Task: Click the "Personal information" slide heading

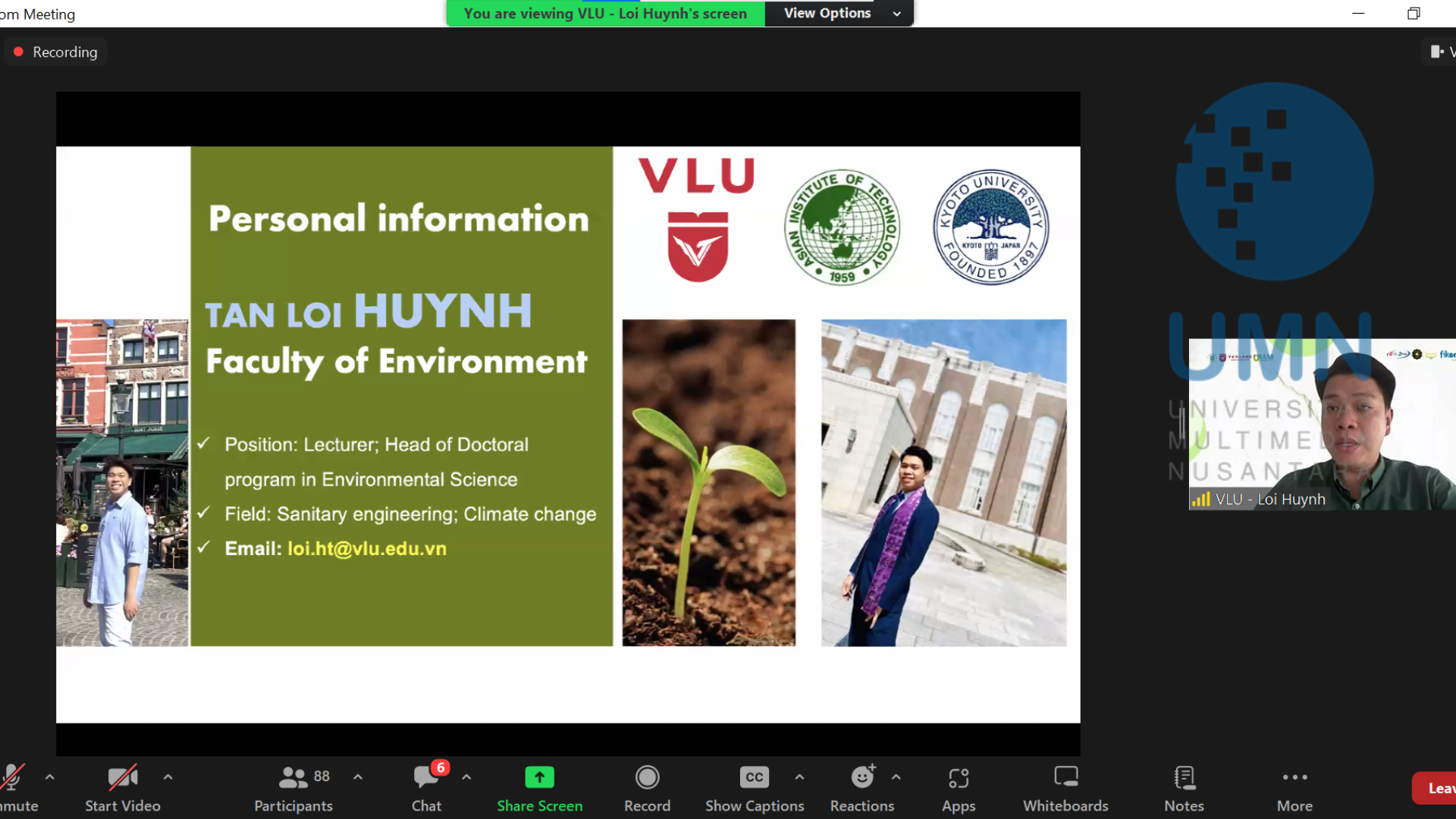Action: (399, 218)
